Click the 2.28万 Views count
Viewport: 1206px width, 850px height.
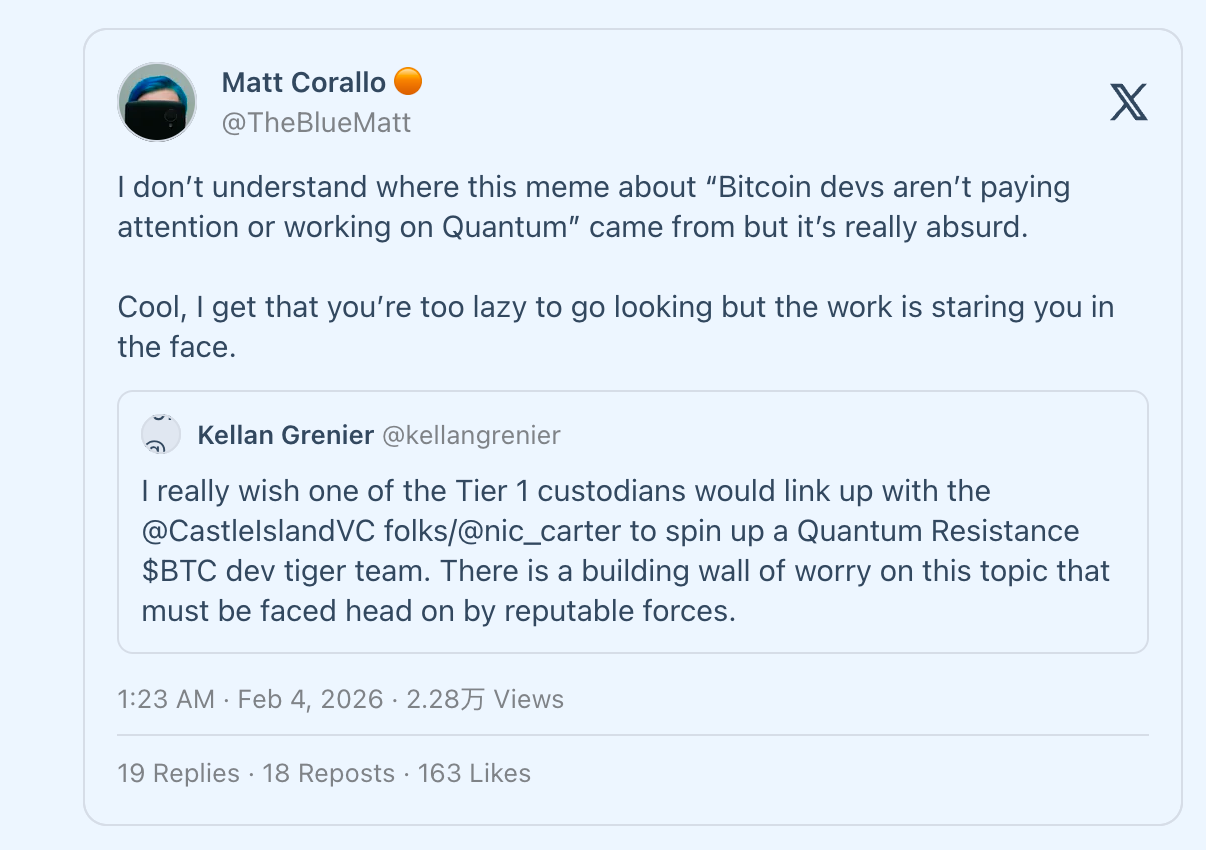(485, 699)
